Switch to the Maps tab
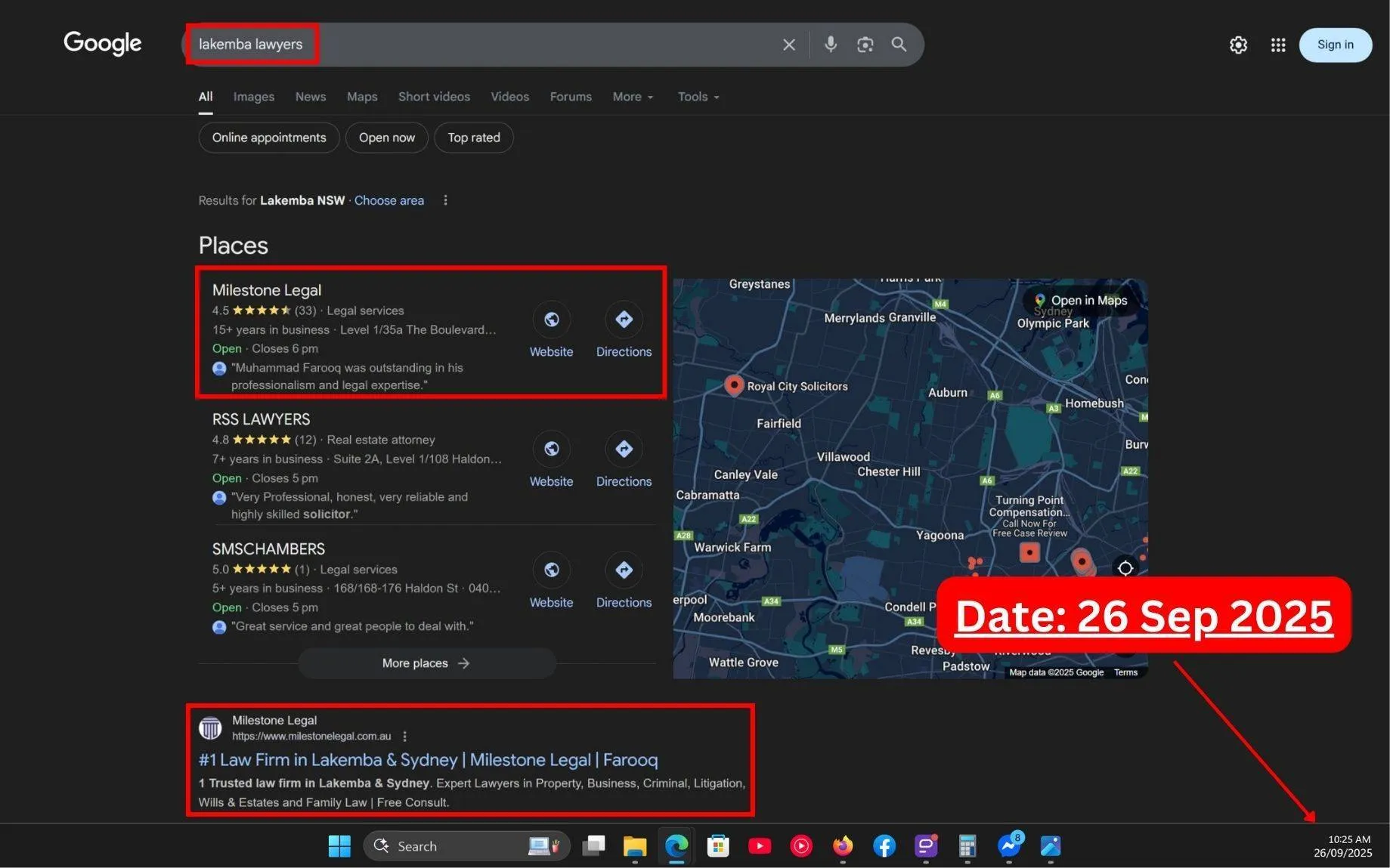This screenshot has width=1390, height=868. (x=361, y=97)
